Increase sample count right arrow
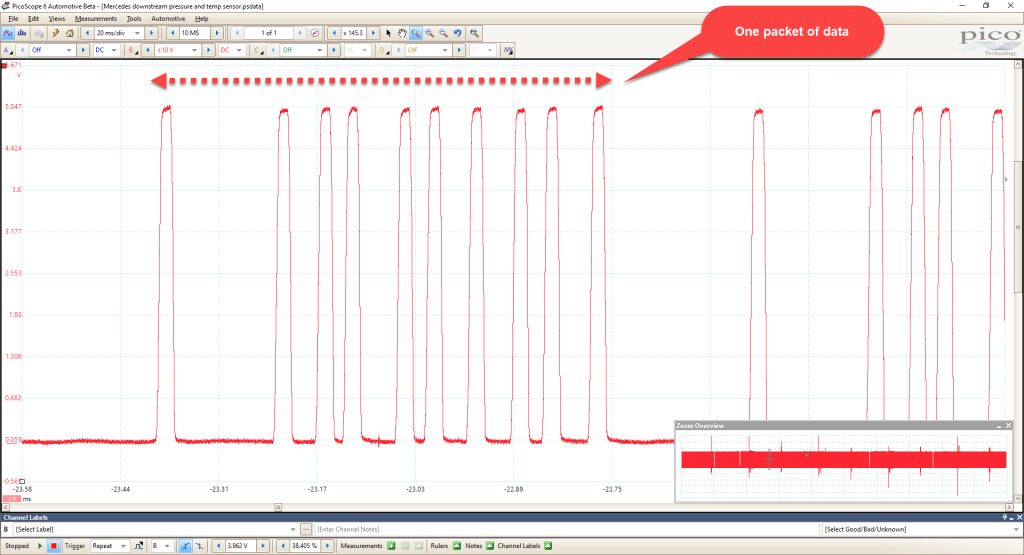 pyautogui.click(x=217, y=33)
